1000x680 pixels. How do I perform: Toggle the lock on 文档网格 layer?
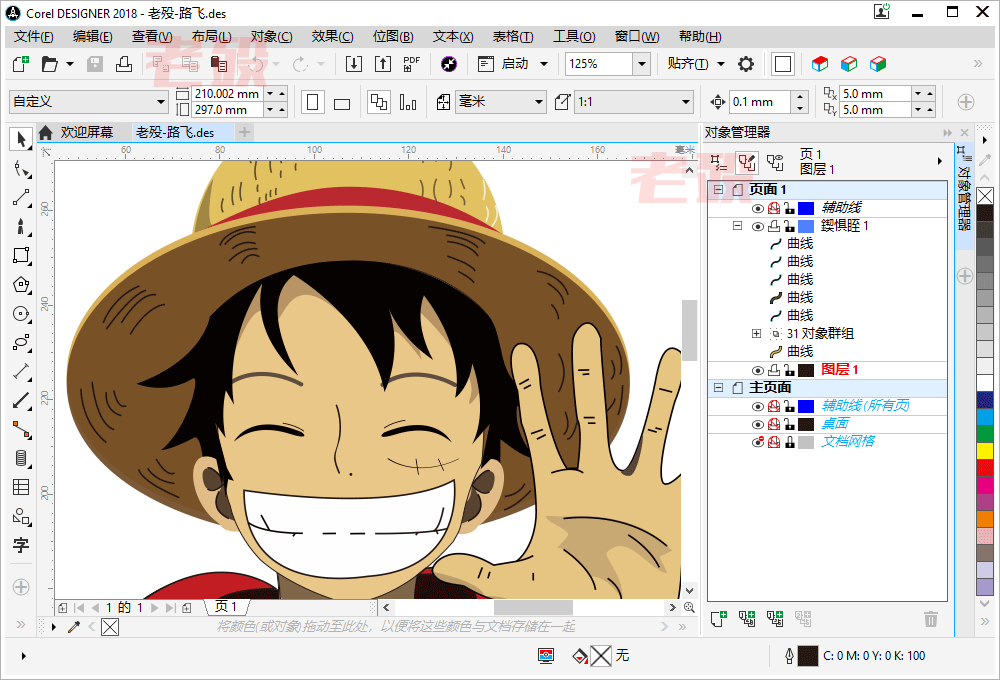click(x=790, y=442)
